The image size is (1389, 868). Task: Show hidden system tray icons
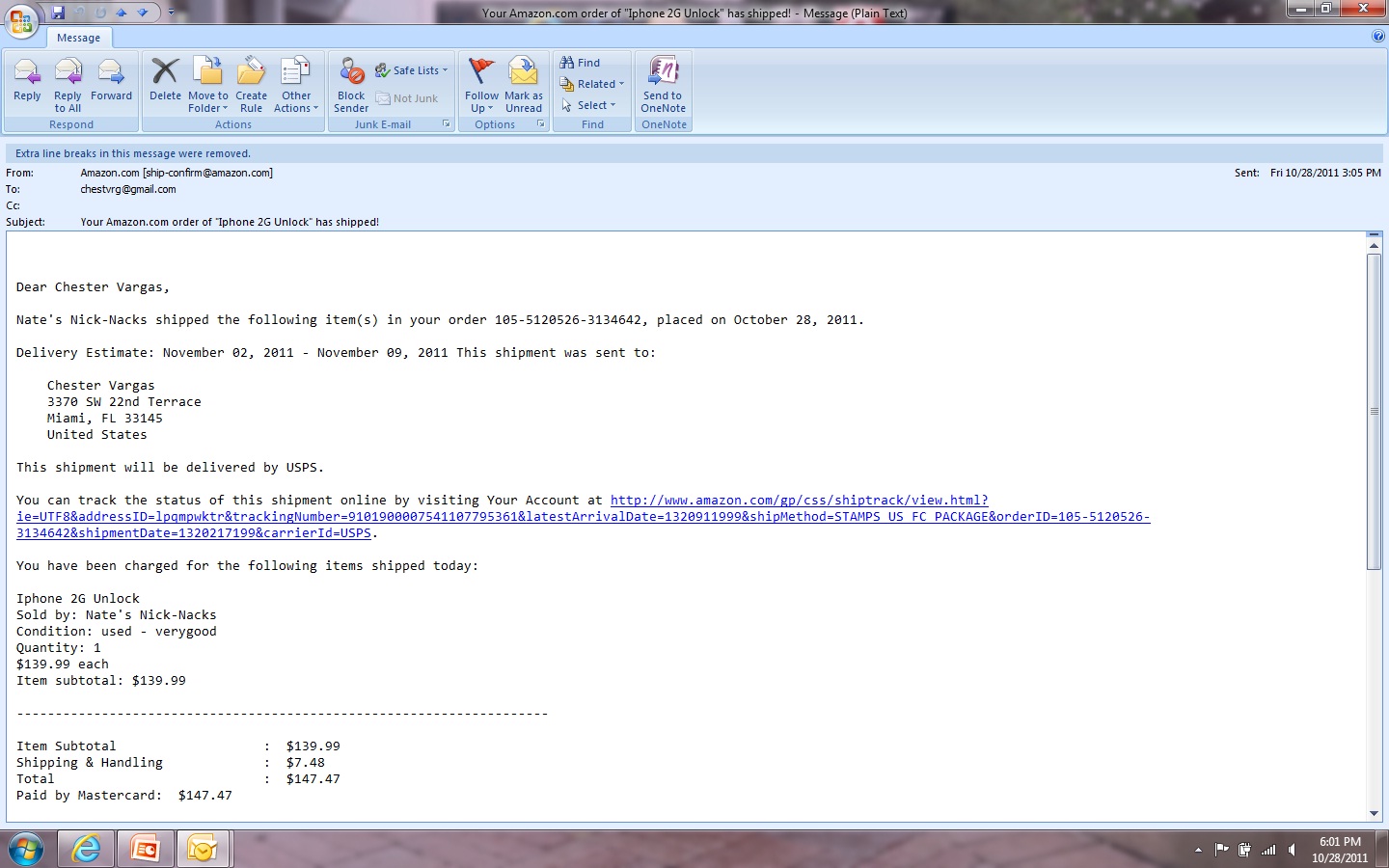[x=1198, y=850]
